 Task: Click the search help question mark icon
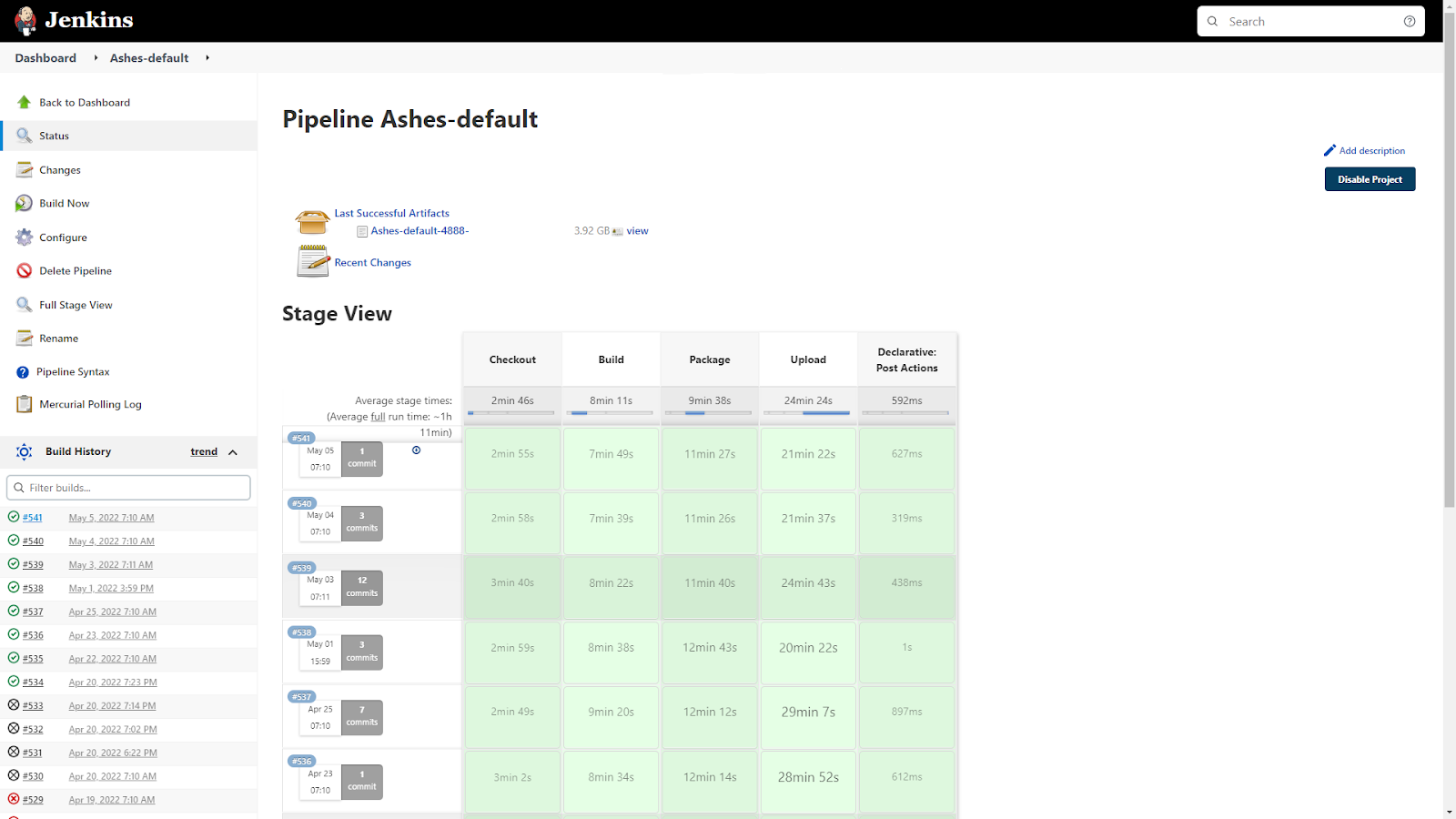[1410, 22]
